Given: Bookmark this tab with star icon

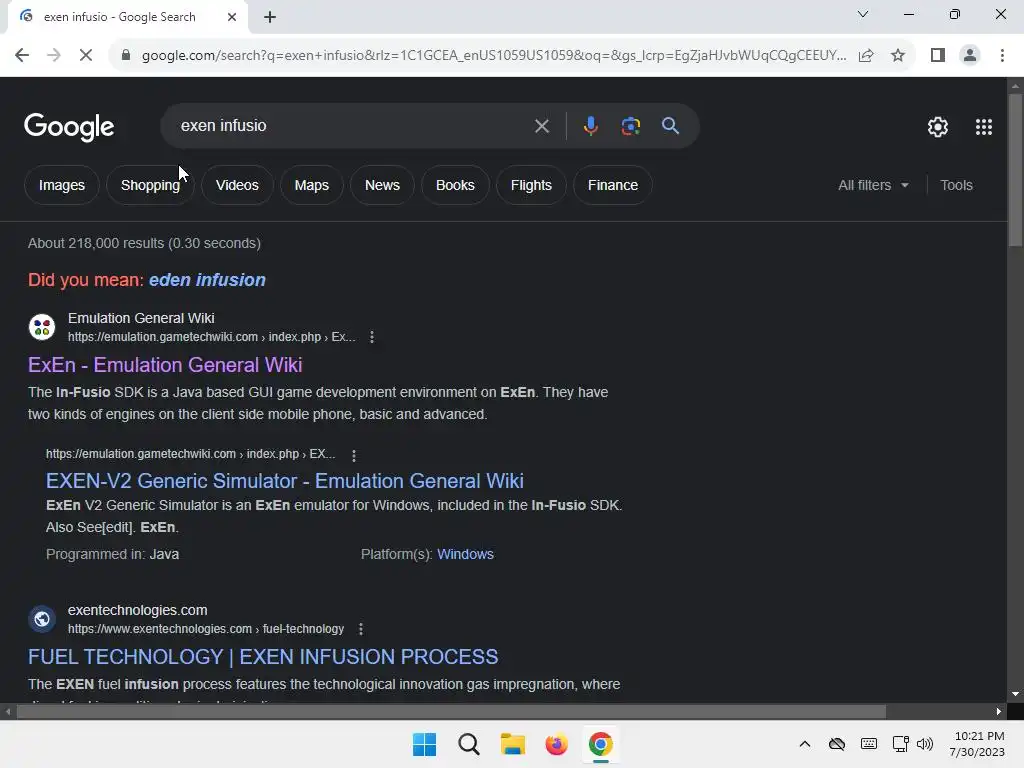Looking at the screenshot, I should click(x=898, y=56).
